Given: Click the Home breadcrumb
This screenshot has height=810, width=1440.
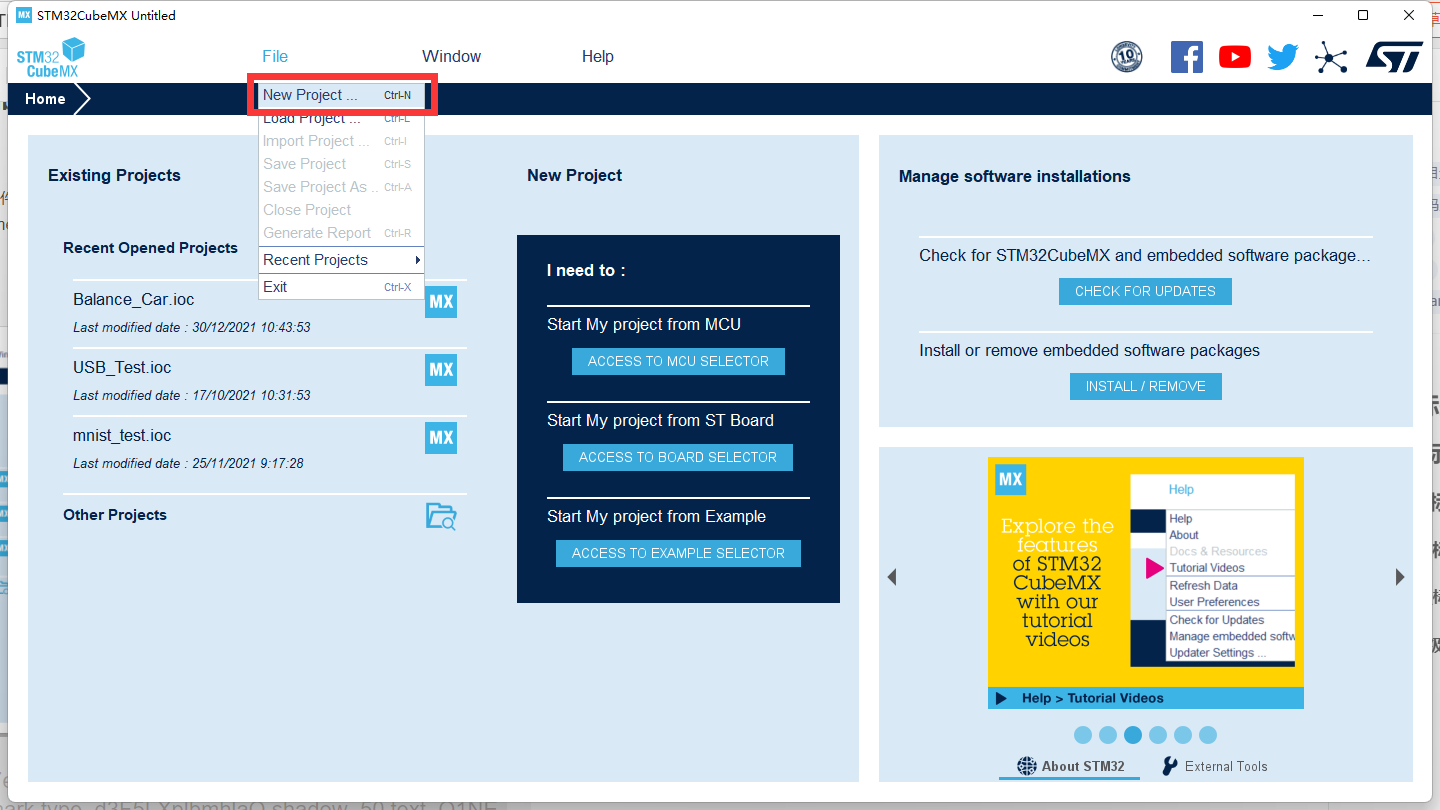Looking at the screenshot, I should pos(45,99).
